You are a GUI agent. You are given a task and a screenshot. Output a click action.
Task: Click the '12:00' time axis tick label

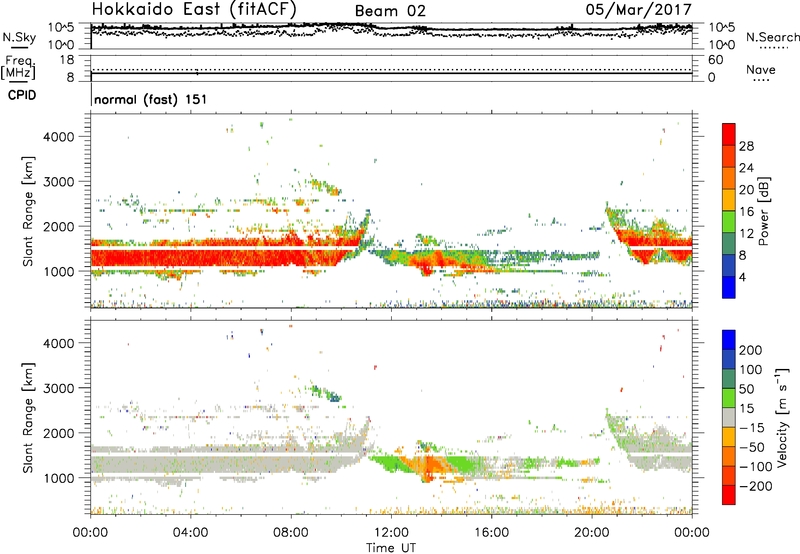point(391,533)
